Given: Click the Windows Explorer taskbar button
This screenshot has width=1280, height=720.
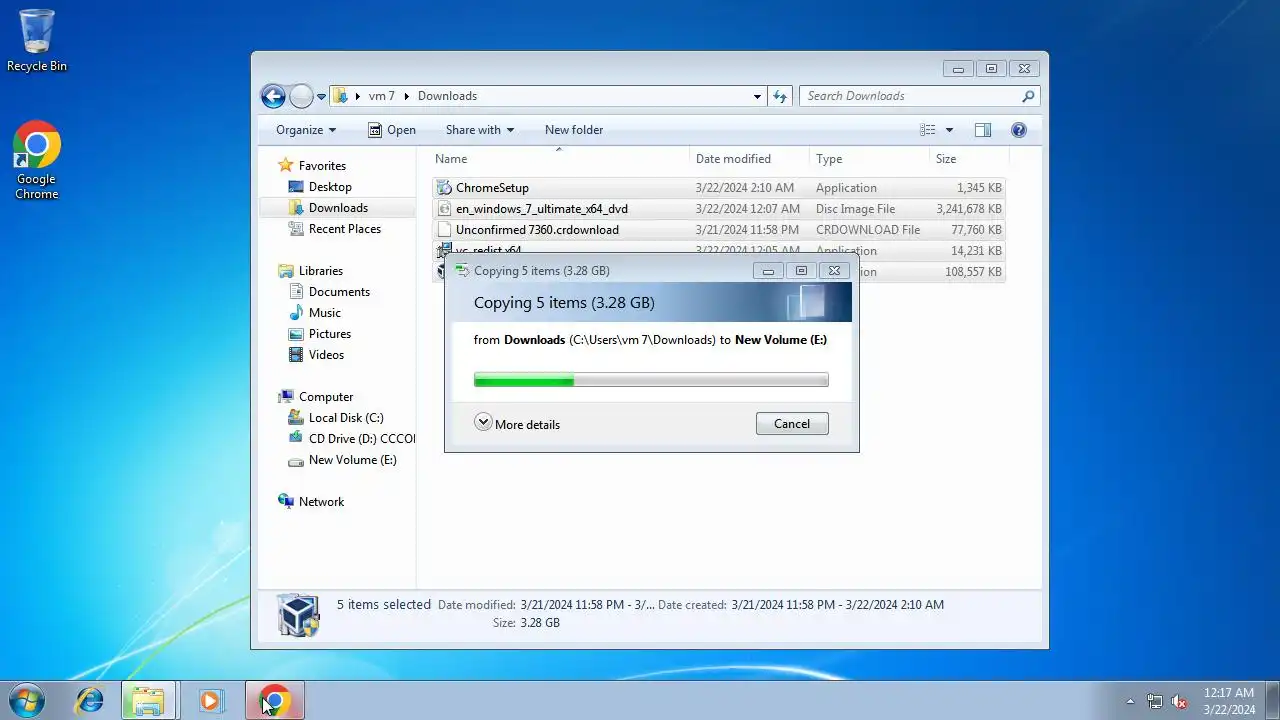Looking at the screenshot, I should tap(149, 701).
